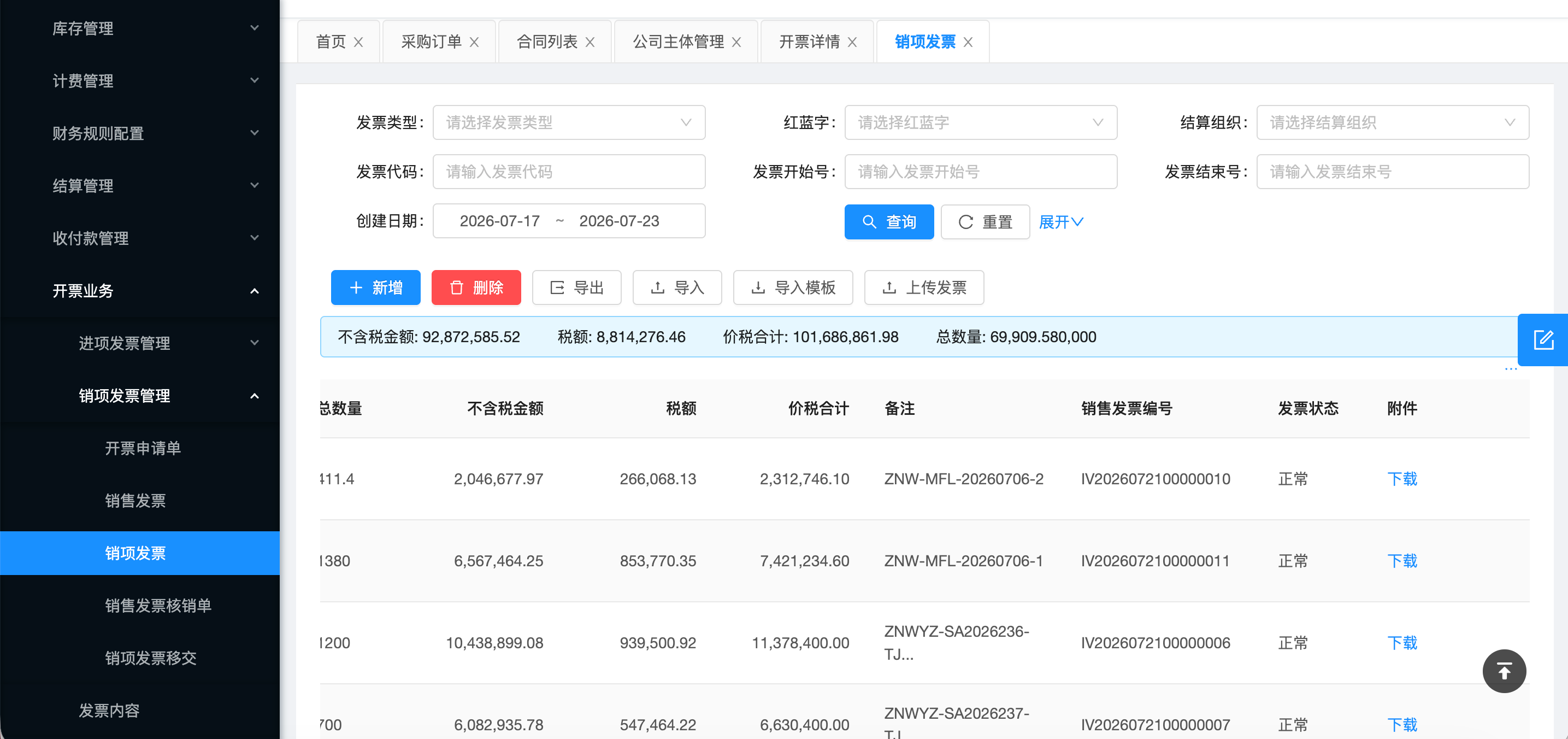Click the 销售发票编号 column header
Image resolution: width=1568 pixels, height=739 pixels.
(1127, 408)
